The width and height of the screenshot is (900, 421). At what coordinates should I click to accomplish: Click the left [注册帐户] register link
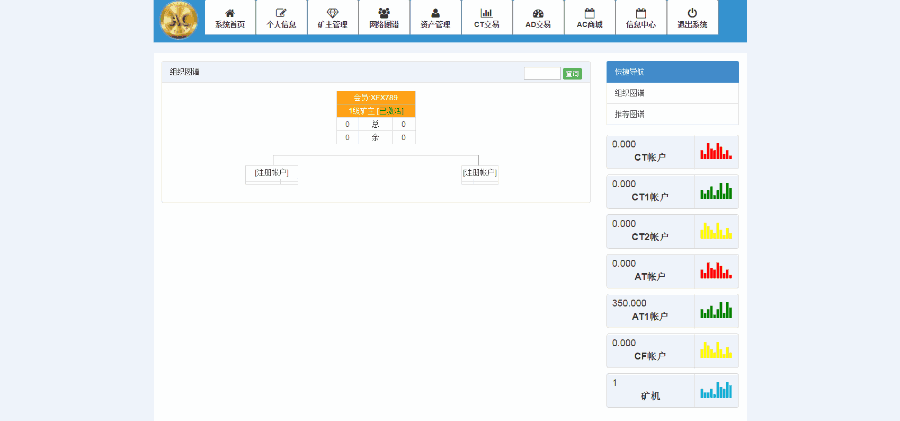point(271,173)
